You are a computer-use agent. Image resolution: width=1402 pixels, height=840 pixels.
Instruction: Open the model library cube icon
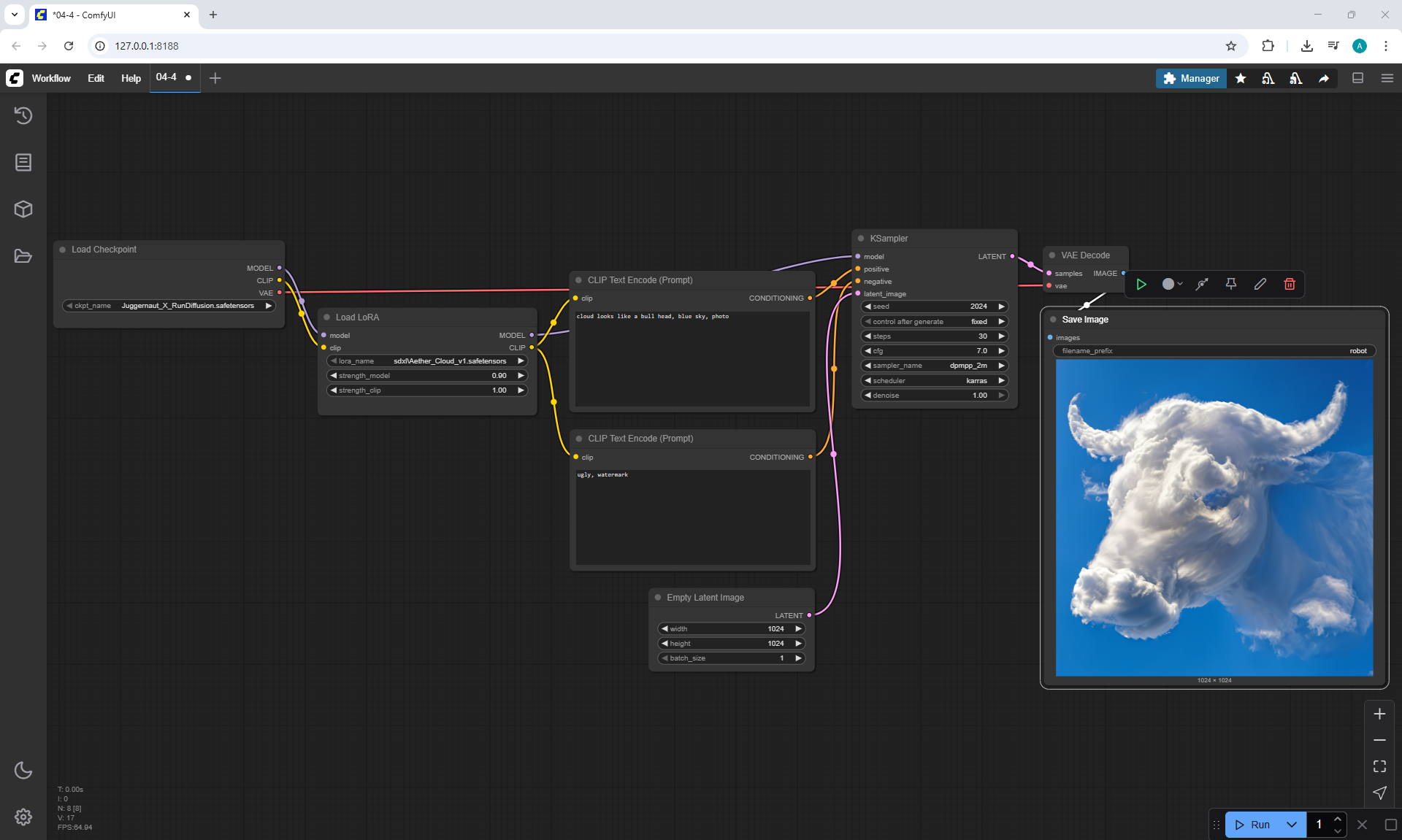23,209
